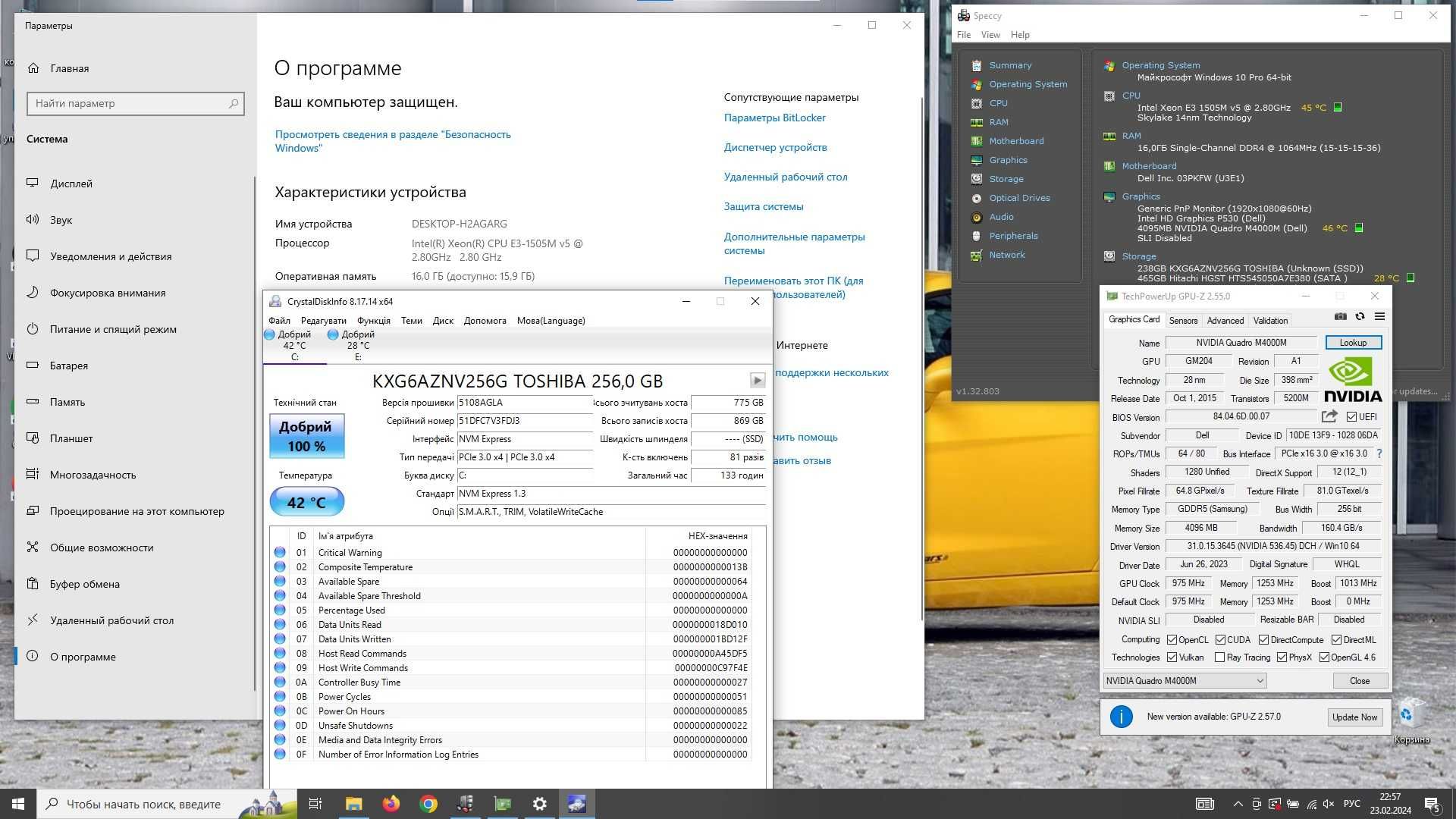Switch to GPU-Z Sensors tab
The image size is (1456, 819).
click(x=1183, y=321)
